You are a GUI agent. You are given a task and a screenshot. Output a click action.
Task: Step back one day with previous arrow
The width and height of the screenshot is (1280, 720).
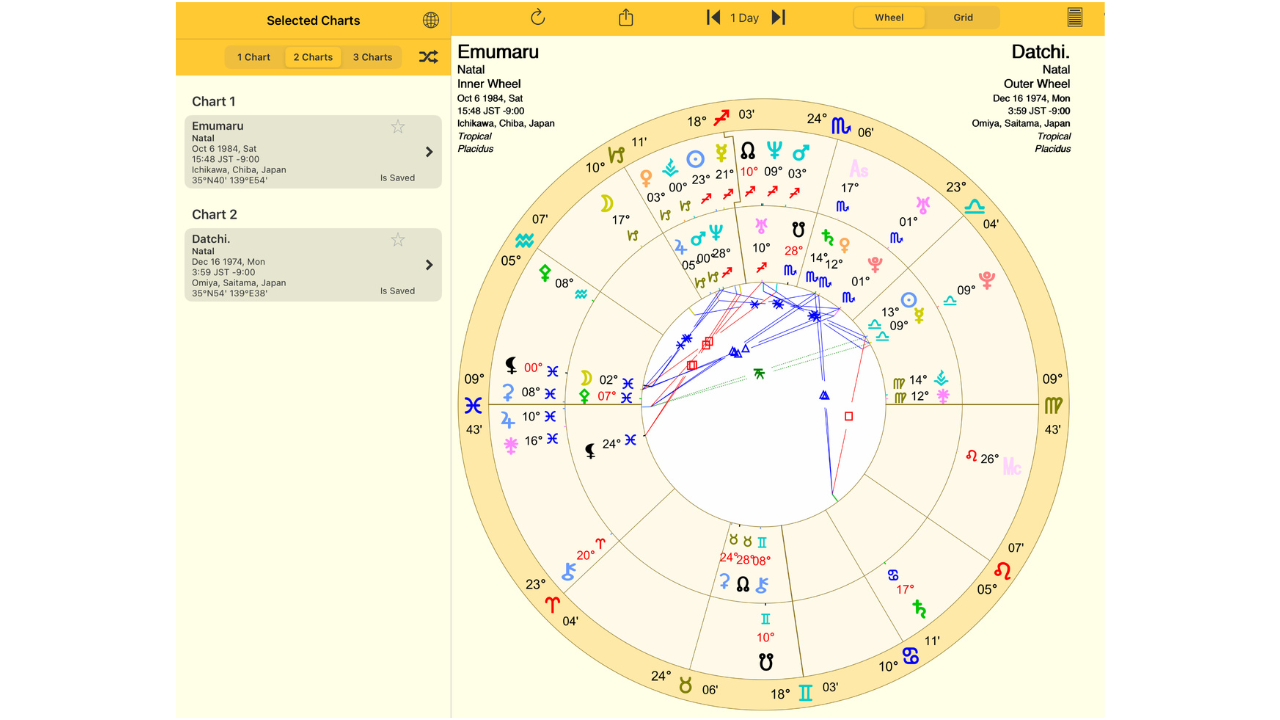pyautogui.click(x=713, y=17)
